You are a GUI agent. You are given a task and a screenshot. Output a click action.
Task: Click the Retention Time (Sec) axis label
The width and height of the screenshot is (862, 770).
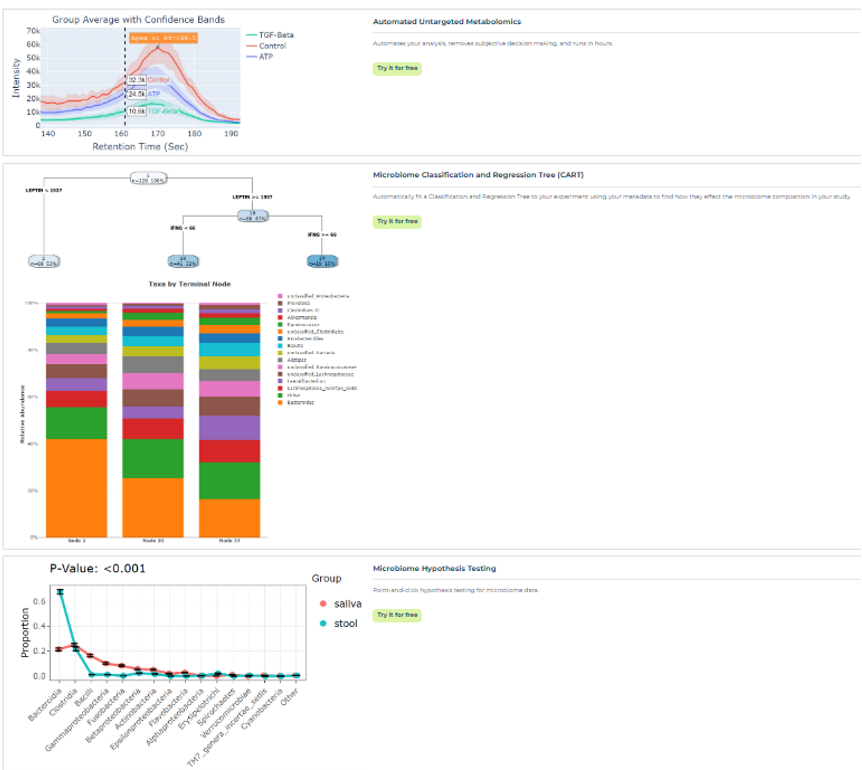(140, 146)
